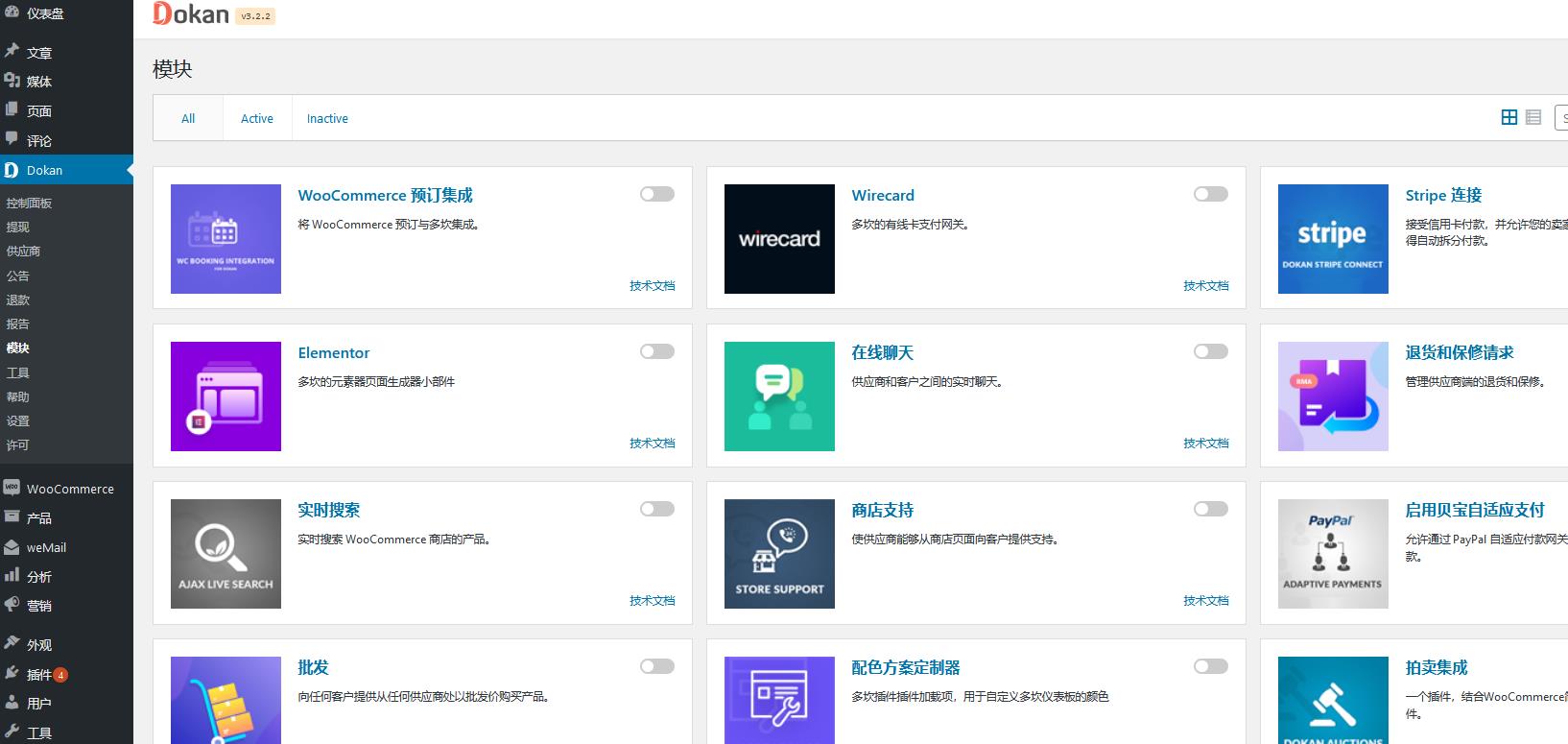
Task: Click the Ajax Live Search icon
Action: point(226,554)
